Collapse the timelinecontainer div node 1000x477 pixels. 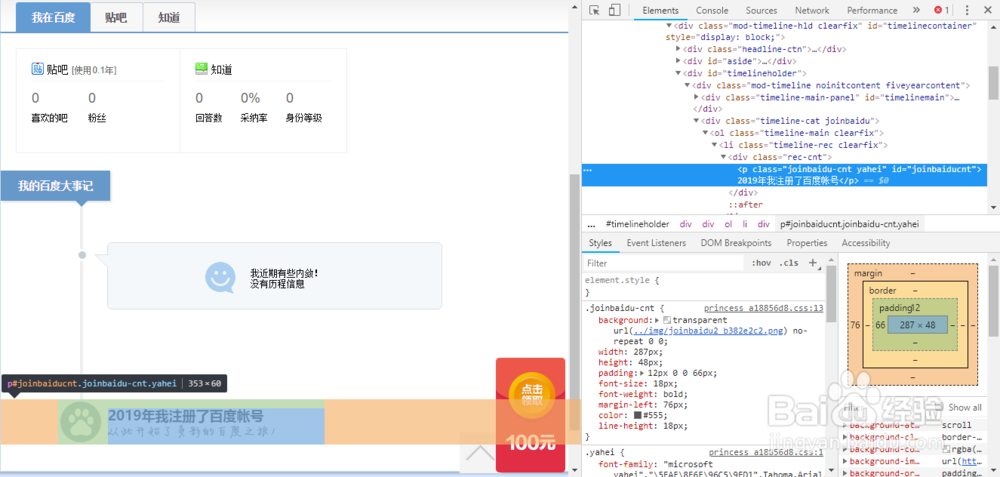click(669, 26)
